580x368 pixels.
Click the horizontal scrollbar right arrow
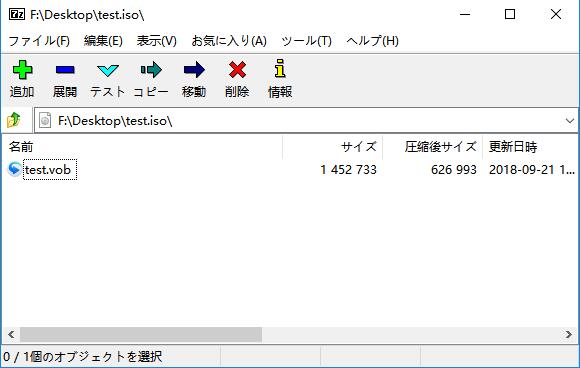[x=569, y=335]
